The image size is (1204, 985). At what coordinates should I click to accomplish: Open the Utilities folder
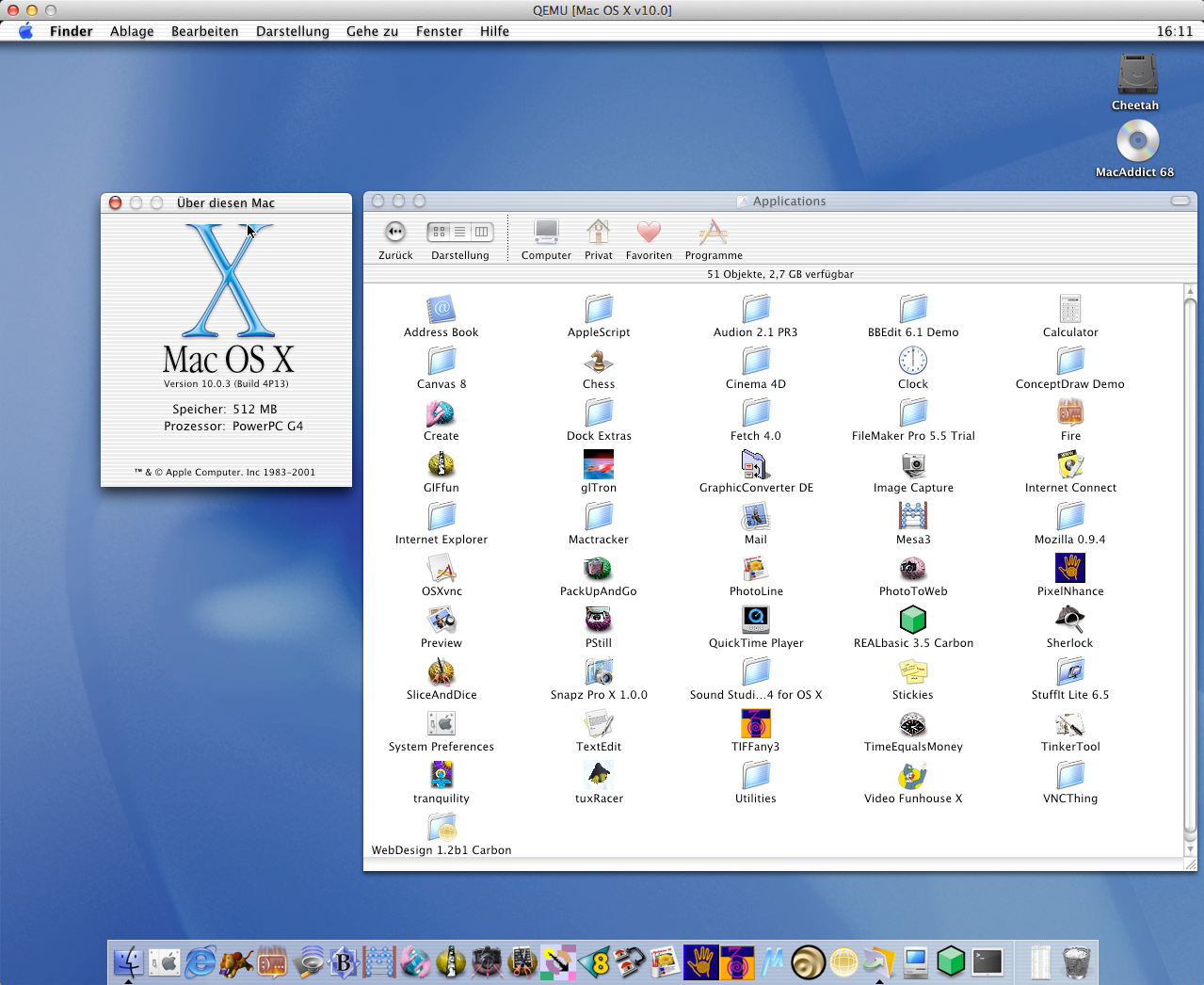[x=756, y=775]
